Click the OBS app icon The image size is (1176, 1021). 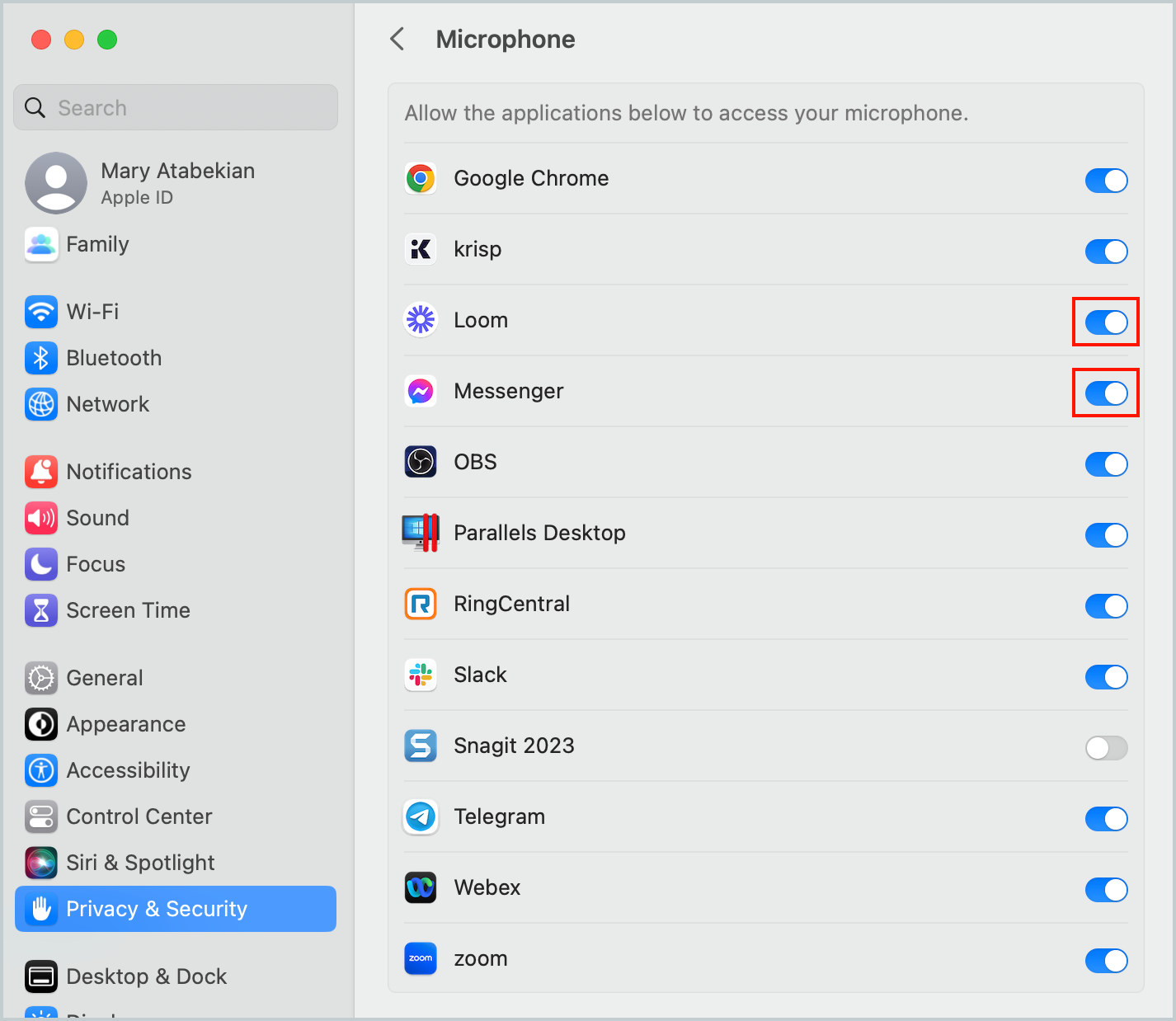tap(421, 462)
